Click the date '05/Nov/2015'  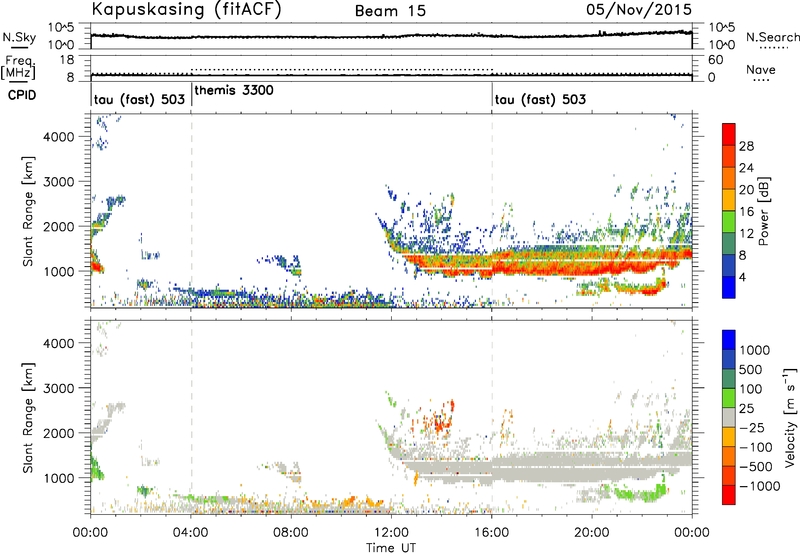(639, 9)
